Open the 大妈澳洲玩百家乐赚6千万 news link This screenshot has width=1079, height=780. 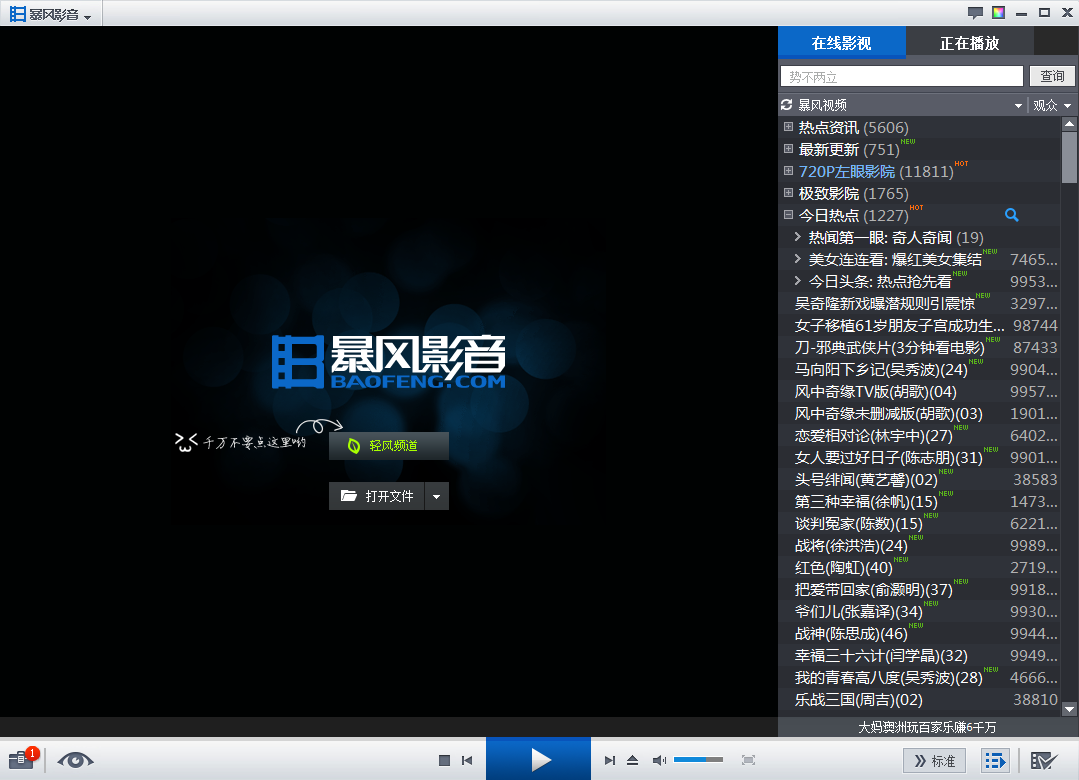point(927,728)
